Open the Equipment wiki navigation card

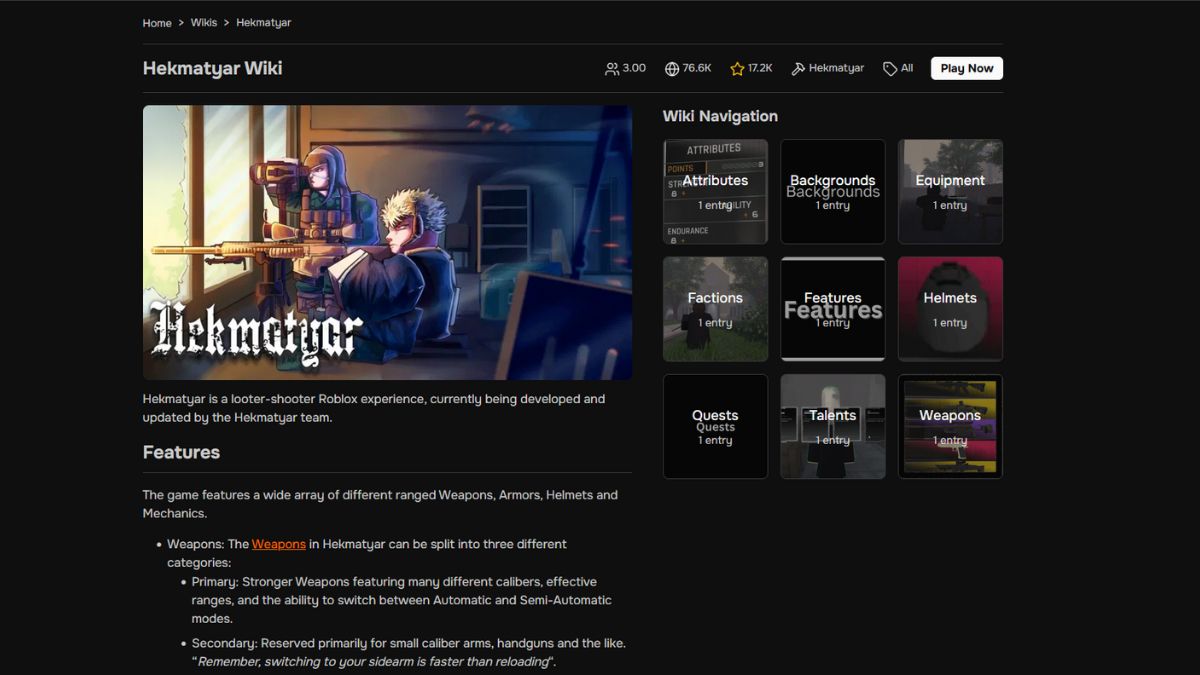pyautogui.click(x=950, y=191)
